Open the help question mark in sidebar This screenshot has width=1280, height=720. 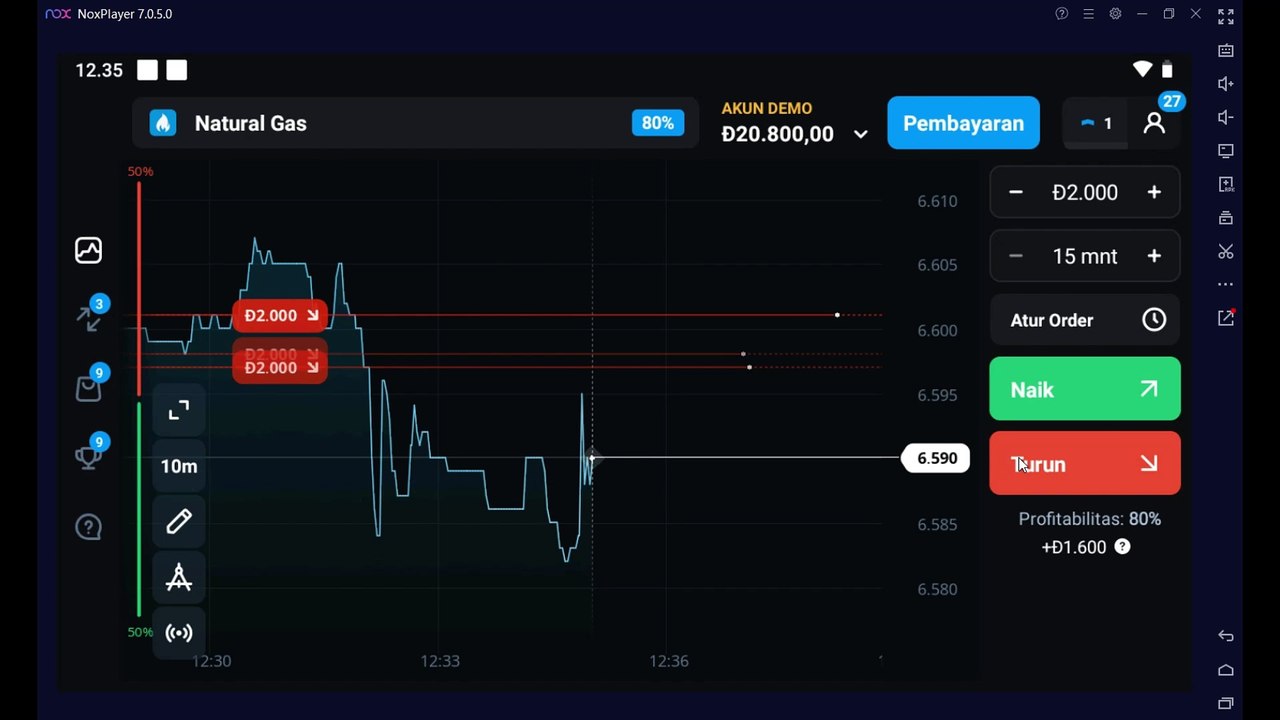(88, 526)
